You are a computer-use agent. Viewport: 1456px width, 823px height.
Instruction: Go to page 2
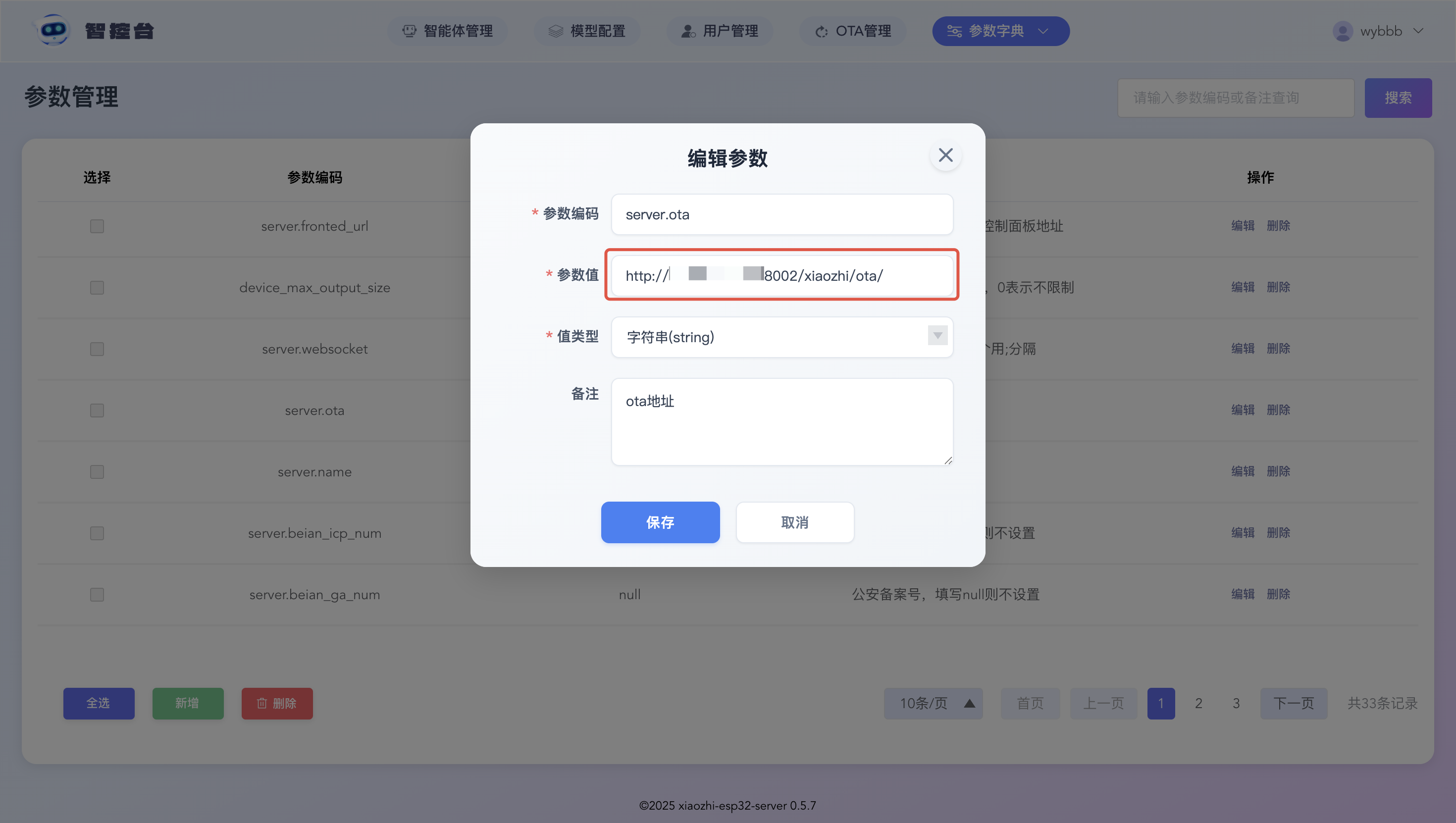pos(1198,703)
